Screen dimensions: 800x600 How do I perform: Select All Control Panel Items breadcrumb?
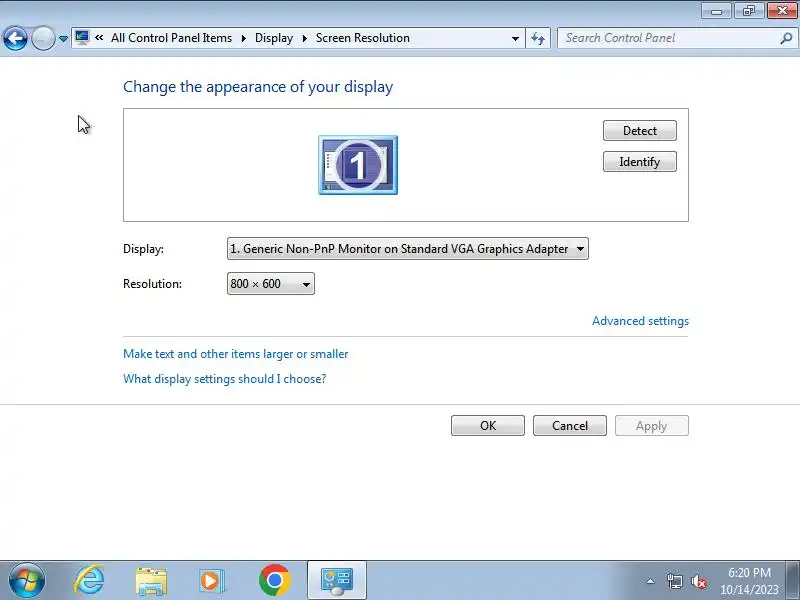(x=171, y=38)
